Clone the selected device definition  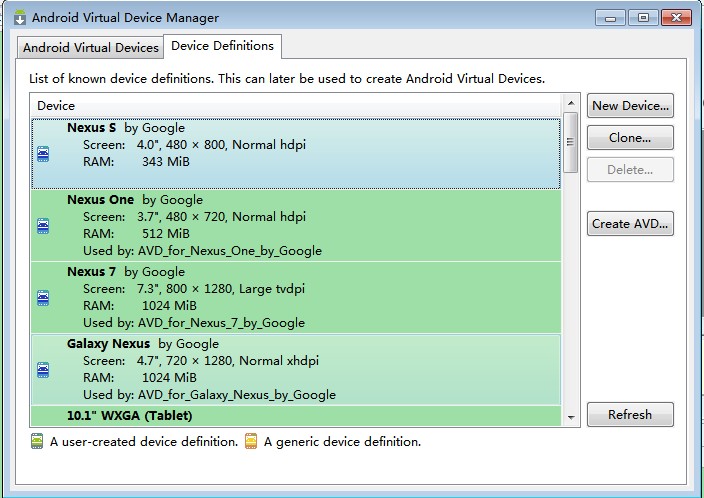[x=630, y=138]
